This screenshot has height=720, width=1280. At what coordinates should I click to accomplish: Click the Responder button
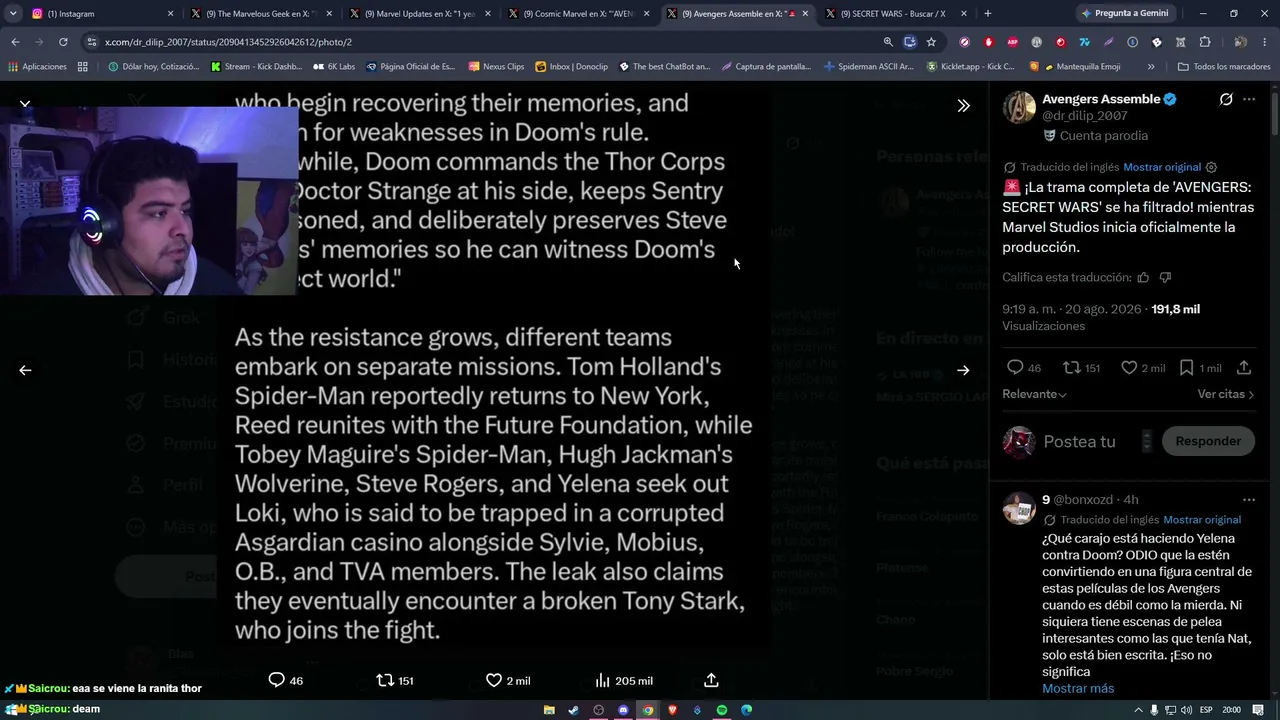[x=1208, y=441]
